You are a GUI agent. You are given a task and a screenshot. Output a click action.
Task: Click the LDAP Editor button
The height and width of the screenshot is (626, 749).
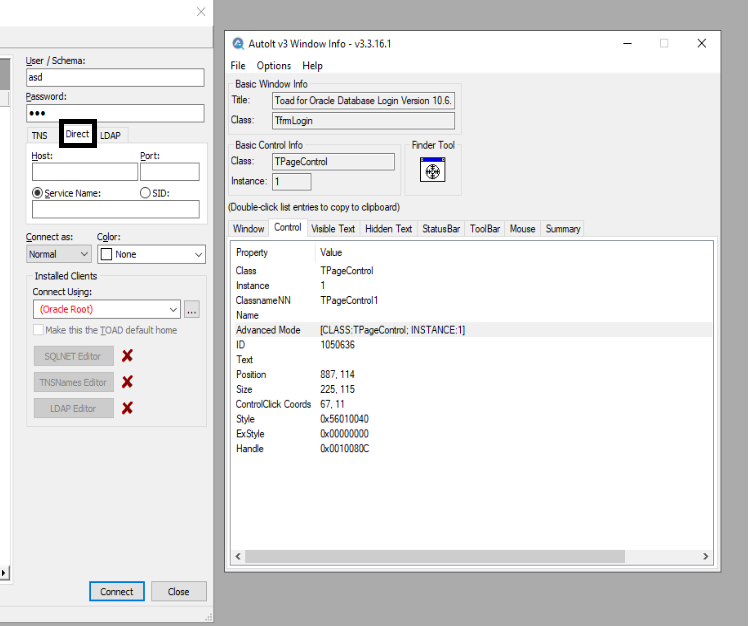click(74, 409)
